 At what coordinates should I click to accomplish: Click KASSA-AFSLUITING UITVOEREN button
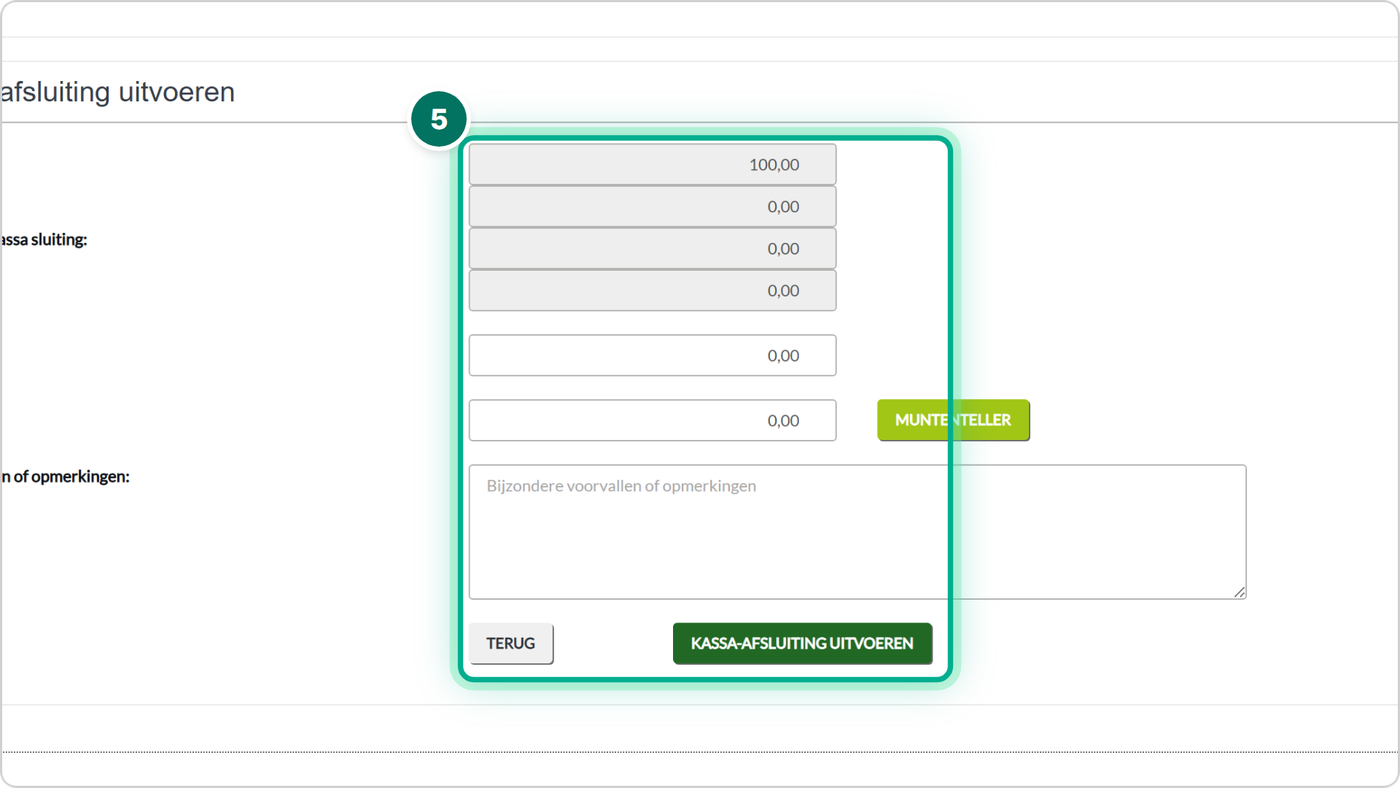click(802, 643)
